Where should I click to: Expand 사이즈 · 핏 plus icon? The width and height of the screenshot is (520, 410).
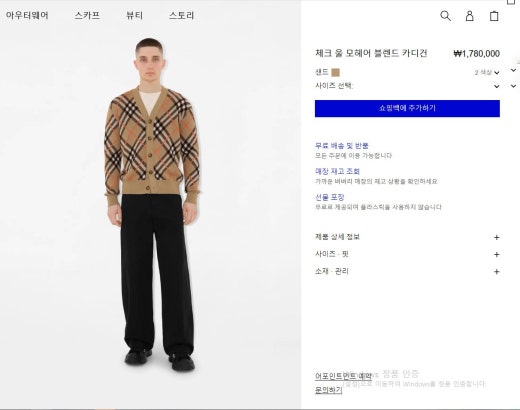[x=496, y=254]
